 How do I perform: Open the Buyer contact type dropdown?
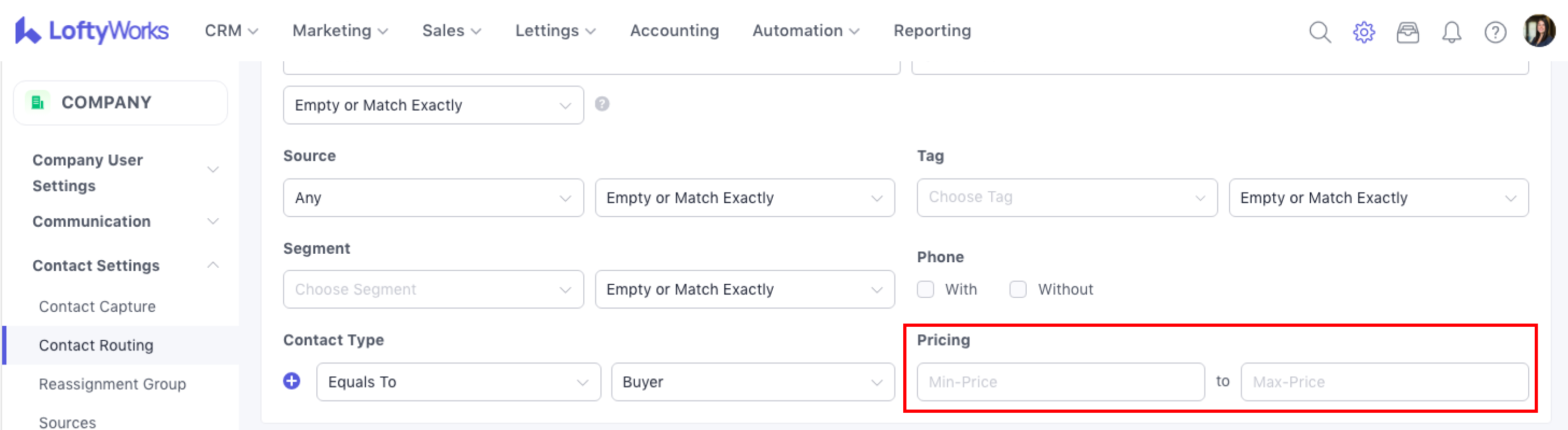[x=752, y=382]
